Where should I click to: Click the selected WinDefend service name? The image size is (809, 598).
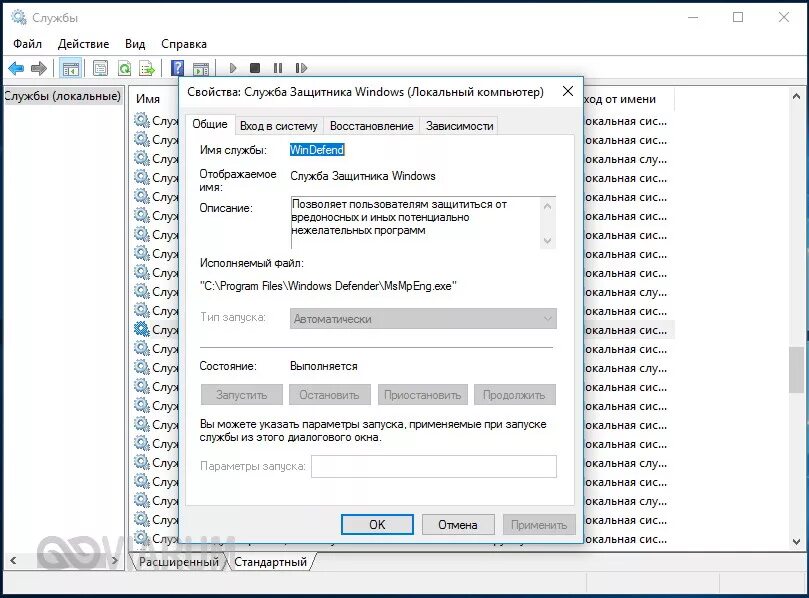(x=317, y=150)
